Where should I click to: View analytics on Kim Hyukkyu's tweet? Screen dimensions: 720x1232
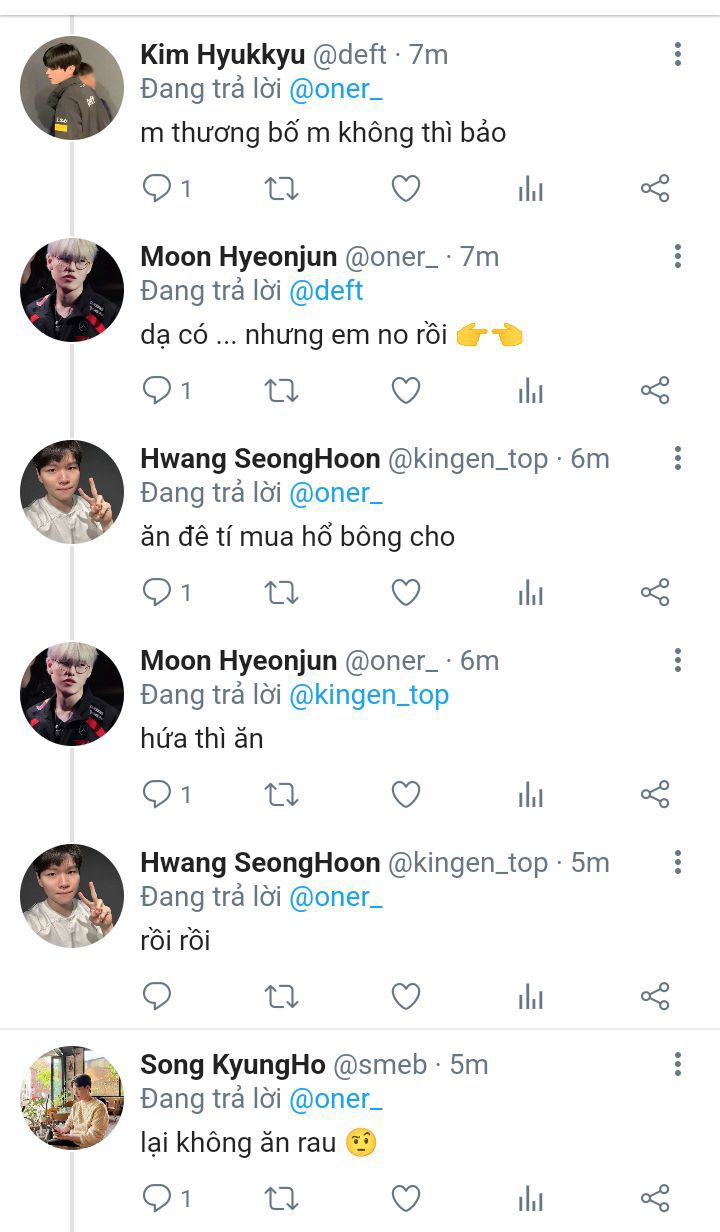point(530,188)
